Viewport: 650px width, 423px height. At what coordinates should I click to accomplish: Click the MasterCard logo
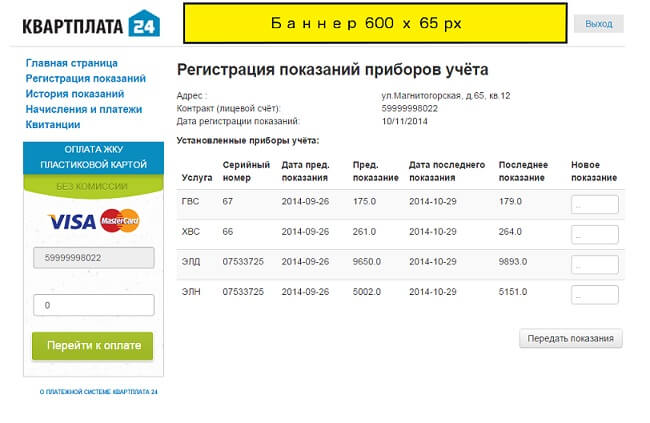[120, 221]
